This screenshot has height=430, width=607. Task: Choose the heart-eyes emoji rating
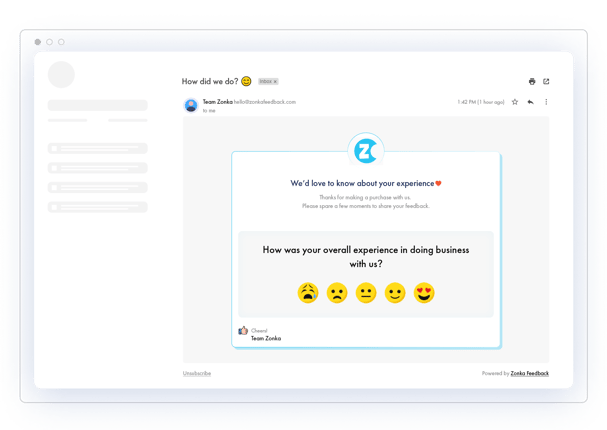tap(424, 293)
